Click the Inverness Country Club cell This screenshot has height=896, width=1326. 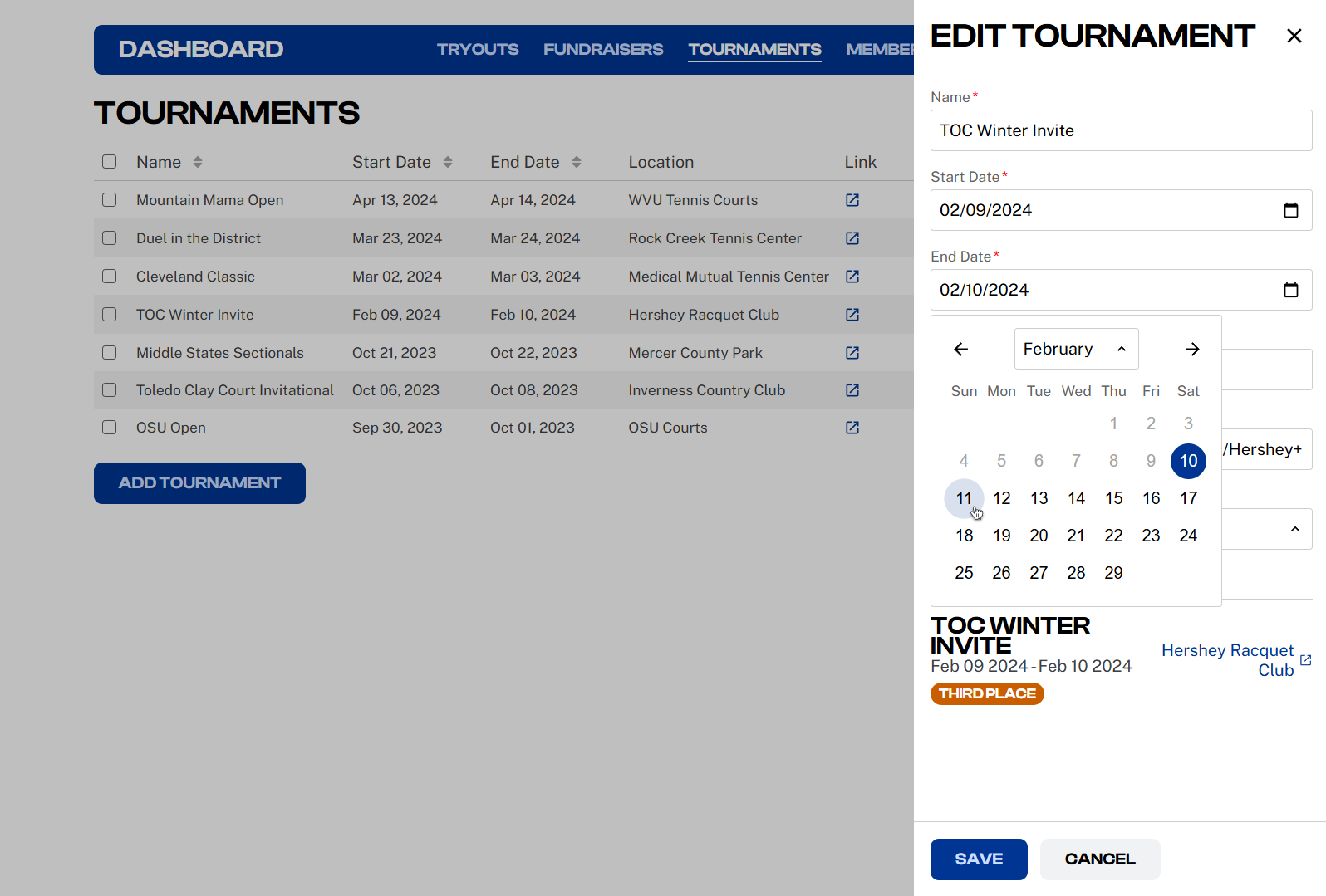(706, 390)
